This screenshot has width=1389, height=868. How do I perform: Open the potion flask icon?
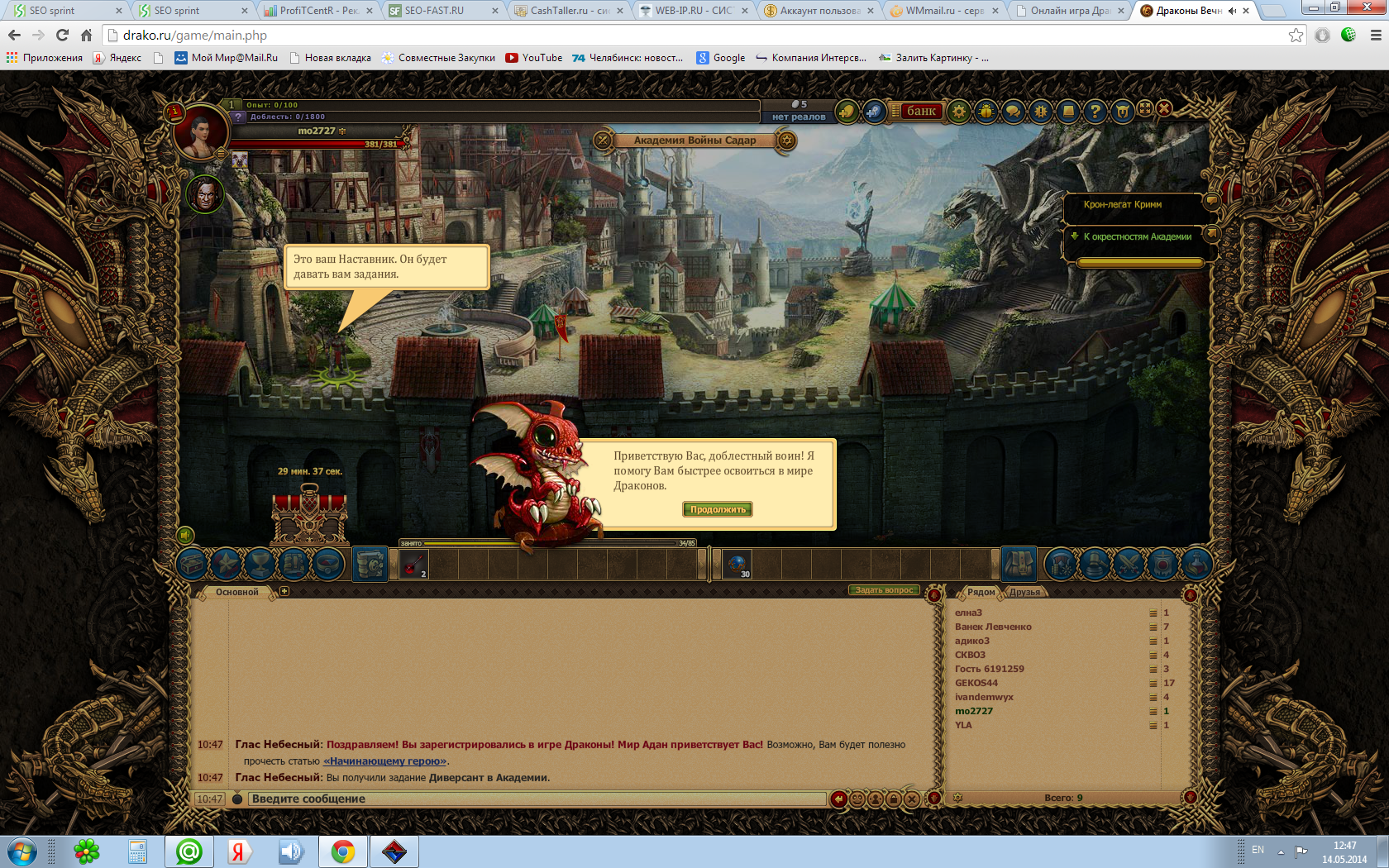pyautogui.click(x=1196, y=565)
